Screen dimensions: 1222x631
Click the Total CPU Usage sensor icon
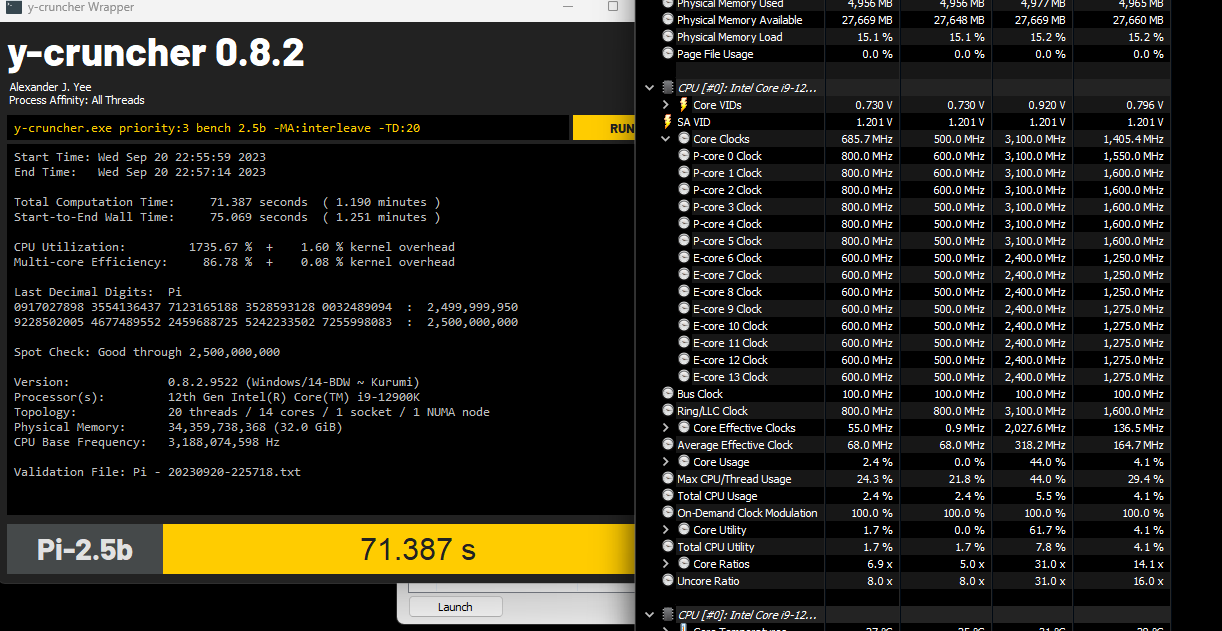668,496
